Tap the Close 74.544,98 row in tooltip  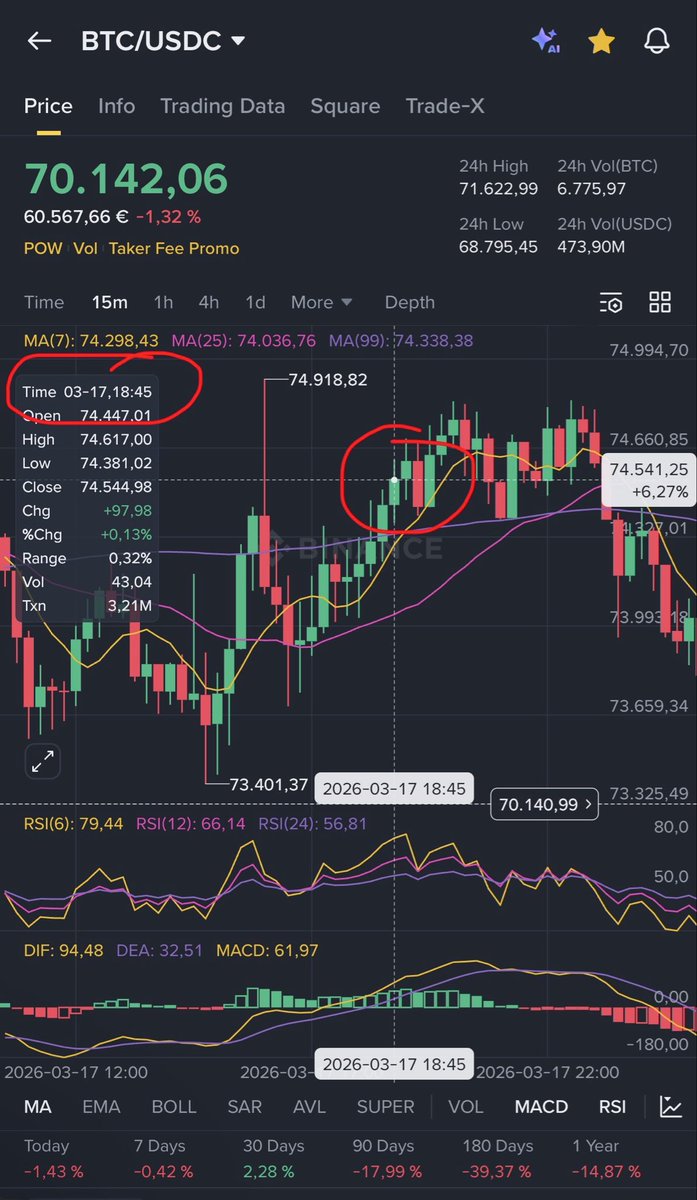[87, 487]
